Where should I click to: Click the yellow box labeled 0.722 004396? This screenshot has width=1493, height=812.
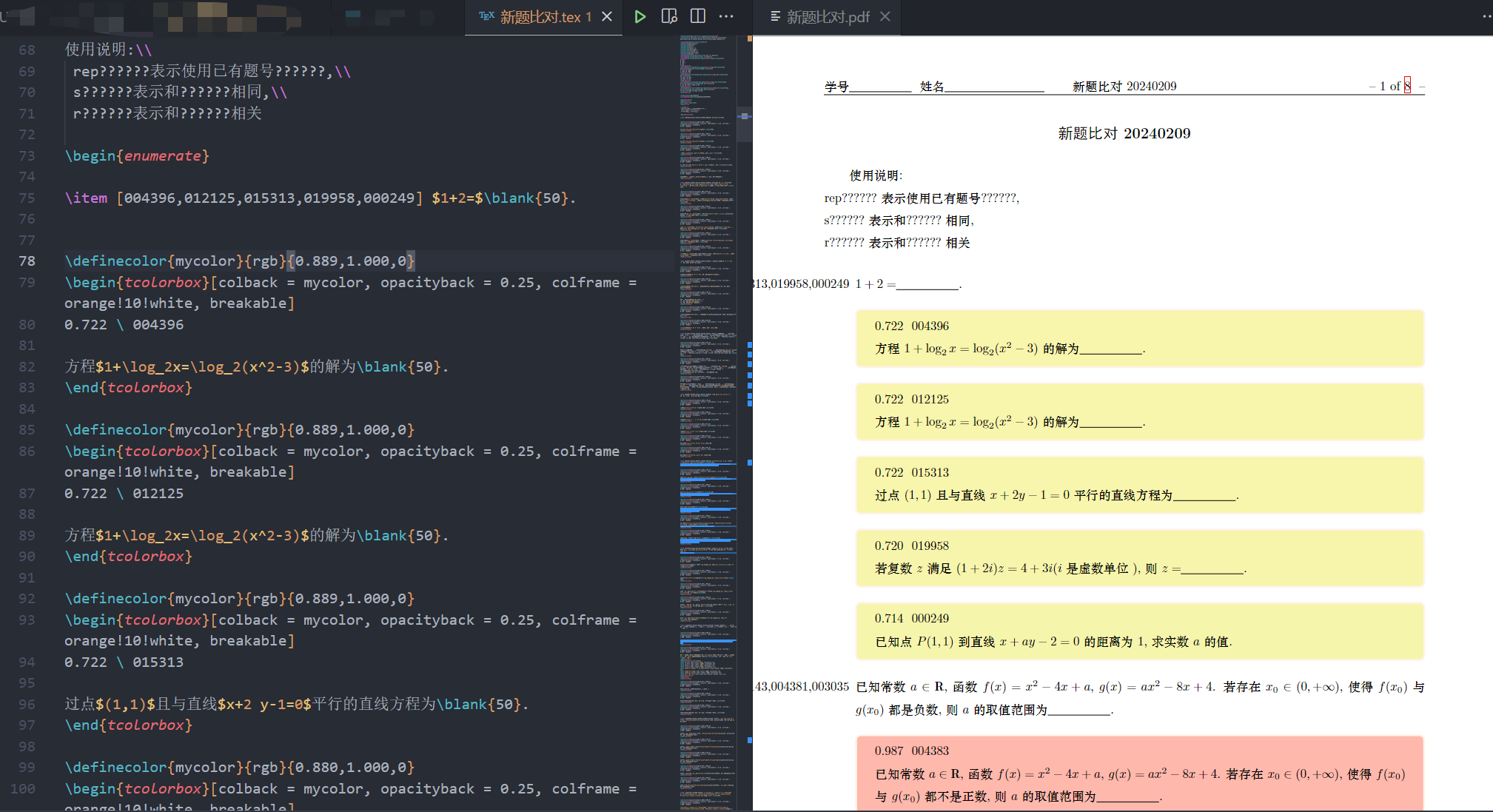[x=1140, y=338]
